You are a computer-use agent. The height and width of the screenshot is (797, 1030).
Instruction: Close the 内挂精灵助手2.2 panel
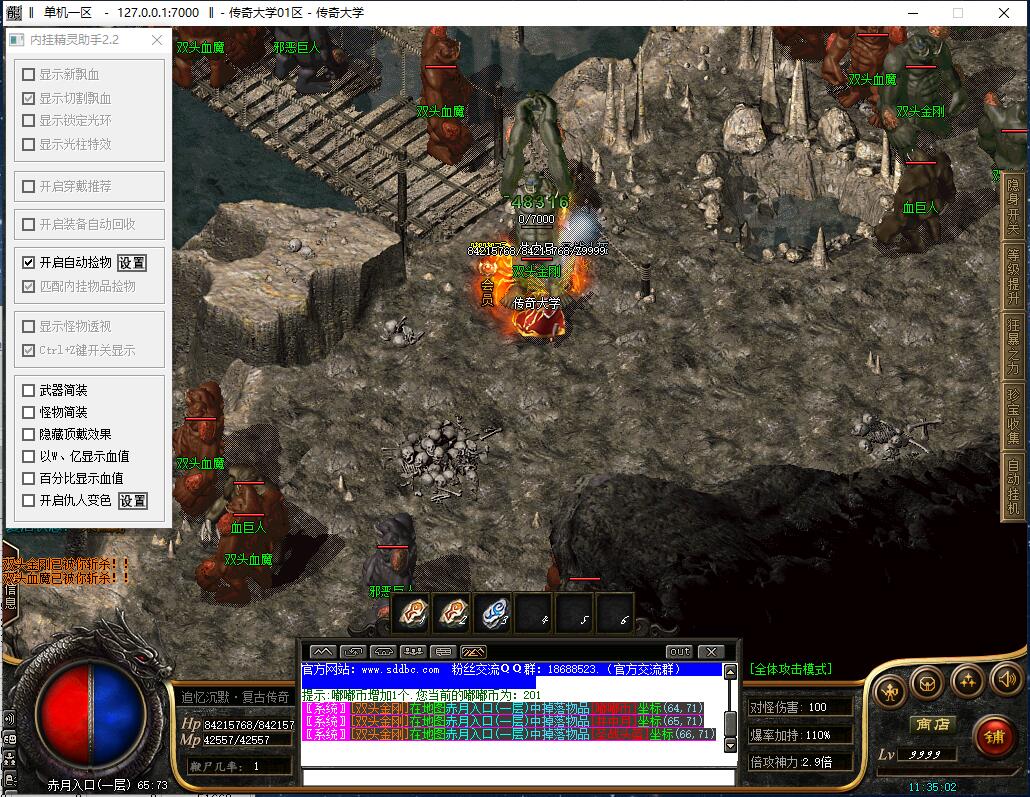(157, 40)
